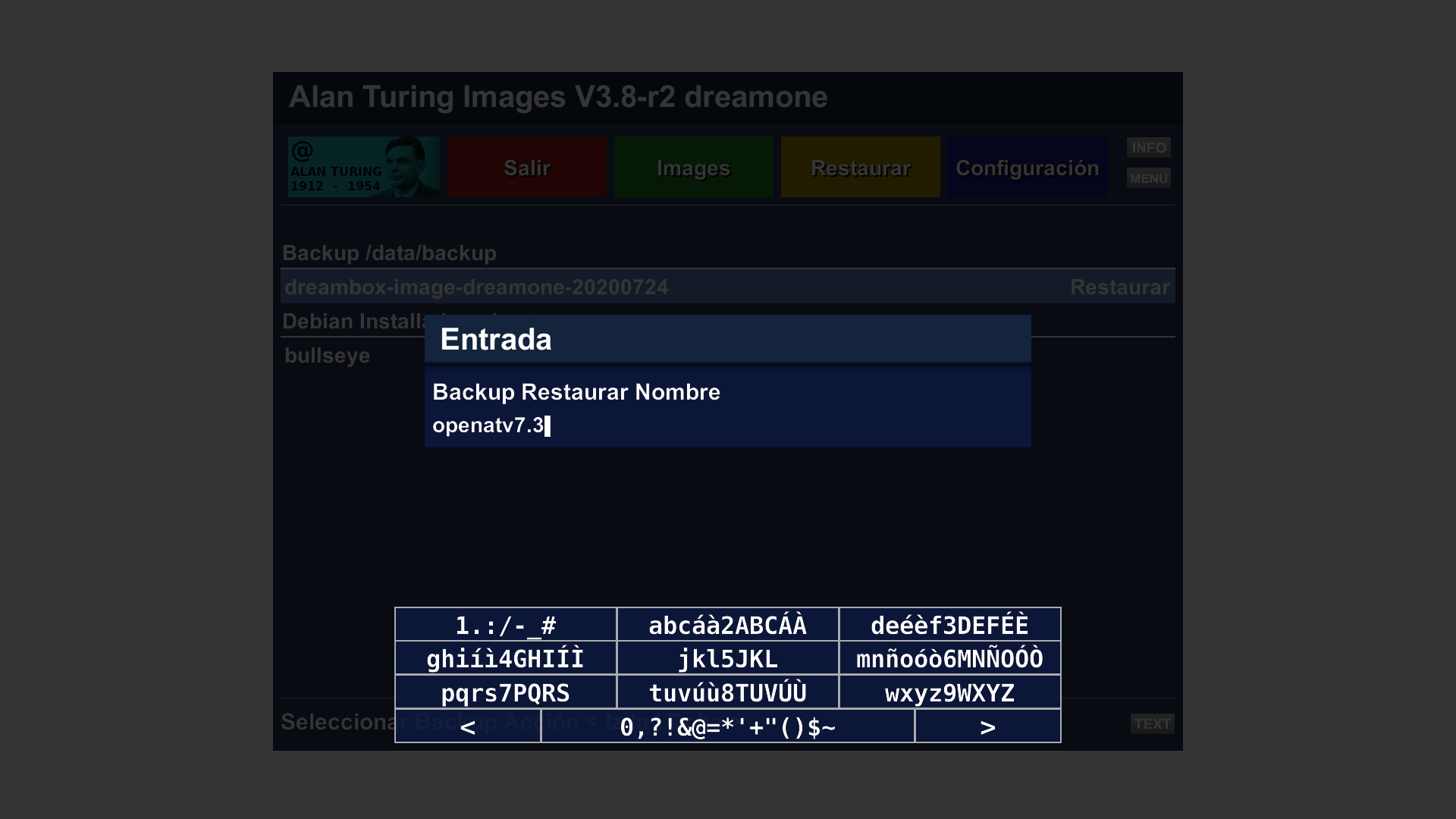Viewport: 1456px width, 819px height.
Task: Click the MENU key icon
Action: [1148, 178]
